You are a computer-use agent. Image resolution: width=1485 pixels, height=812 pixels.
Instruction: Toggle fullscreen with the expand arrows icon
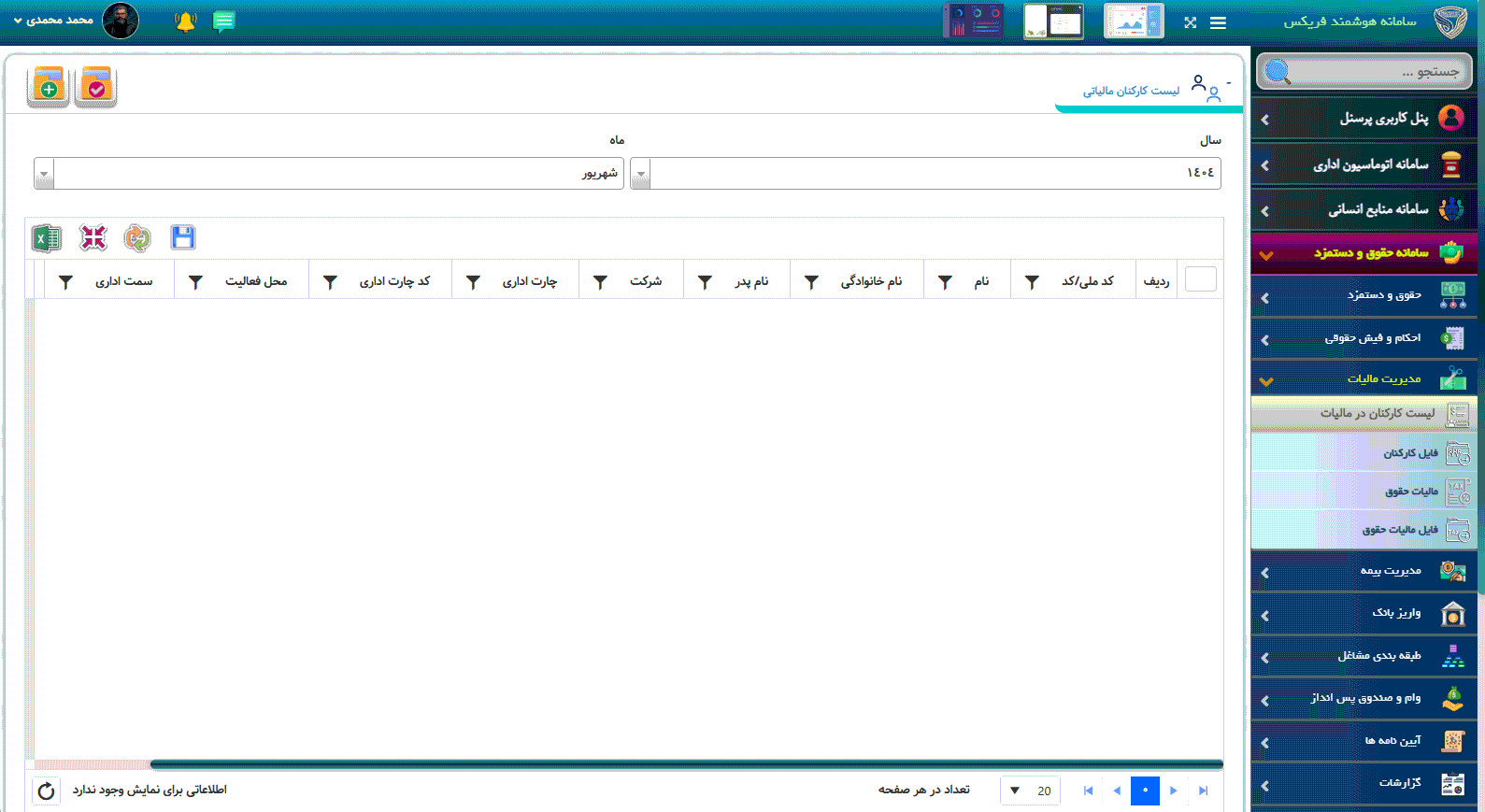[1190, 22]
